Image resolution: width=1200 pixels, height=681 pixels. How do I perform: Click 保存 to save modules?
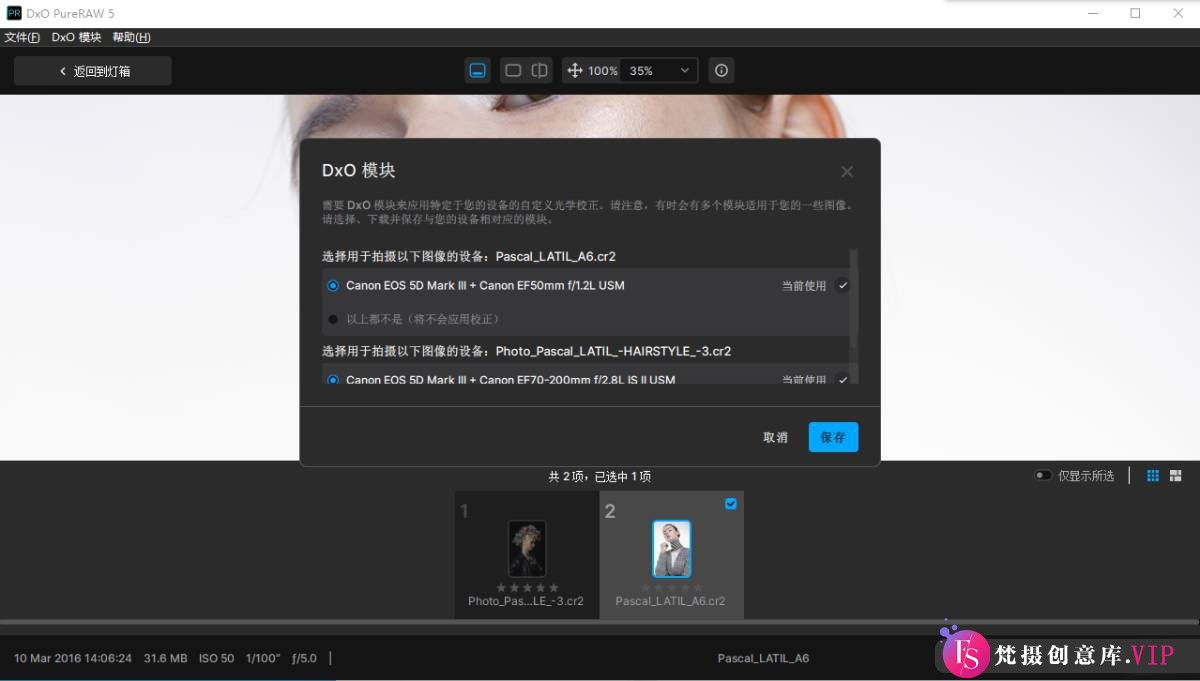pos(833,437)
